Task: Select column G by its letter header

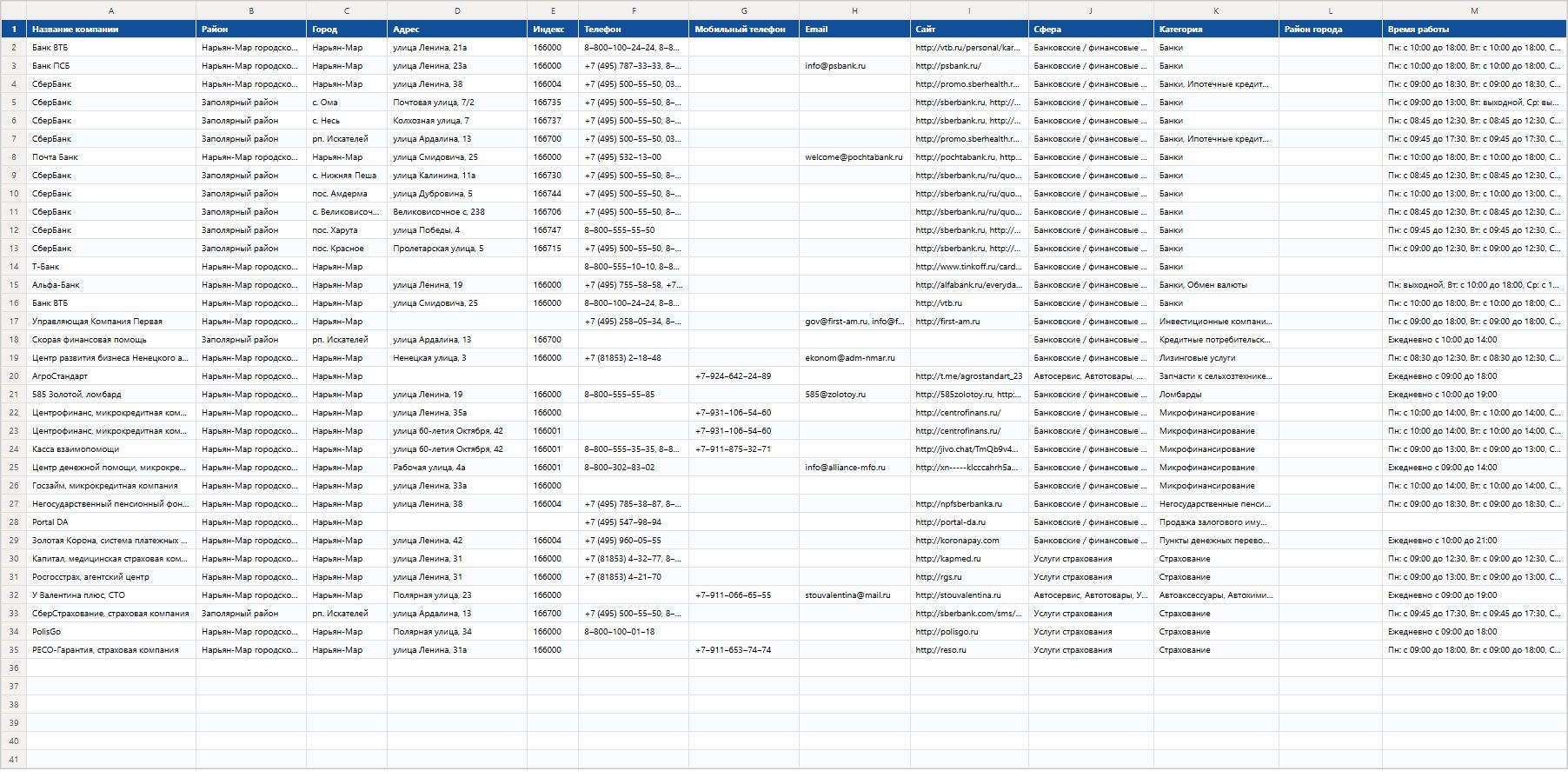Action: coord(744,10)
